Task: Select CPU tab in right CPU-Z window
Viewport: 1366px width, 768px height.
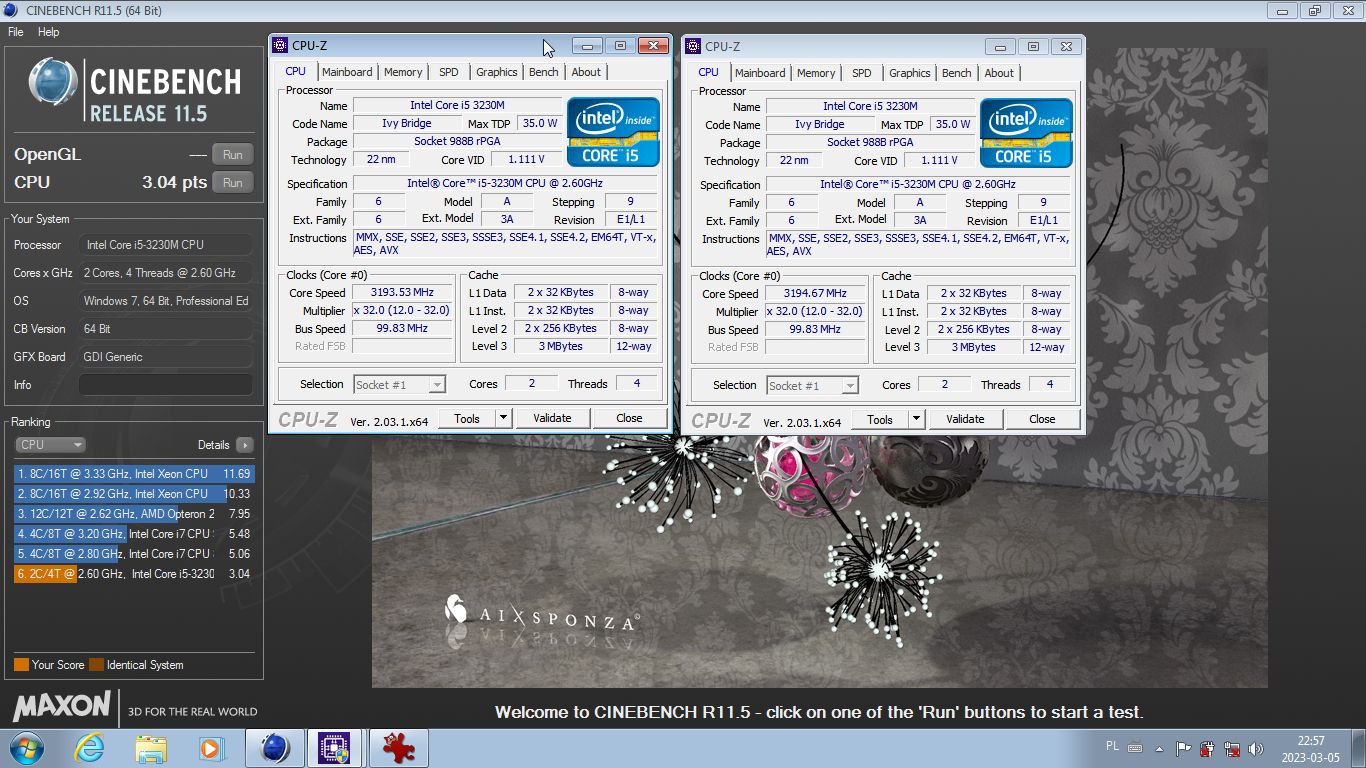Action: point(708,72)
